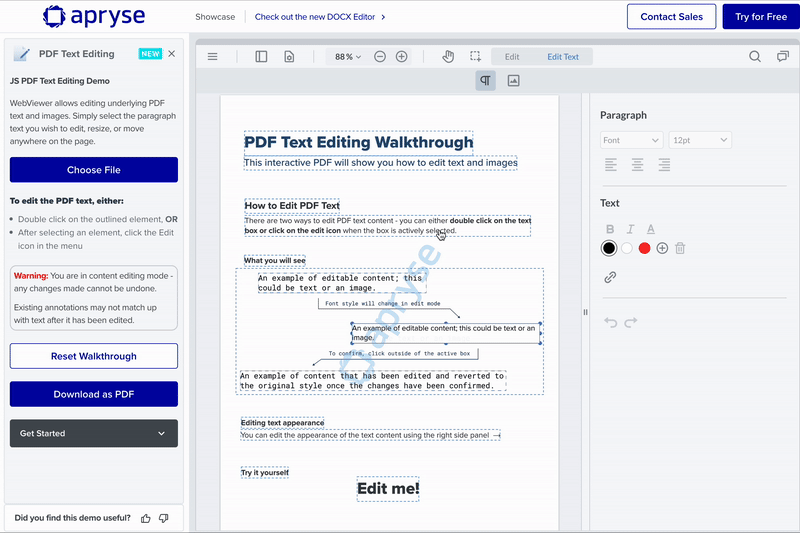Switch to the Edit Text tab
This screenshot has width=800, height=533.
tap(563, 57)
